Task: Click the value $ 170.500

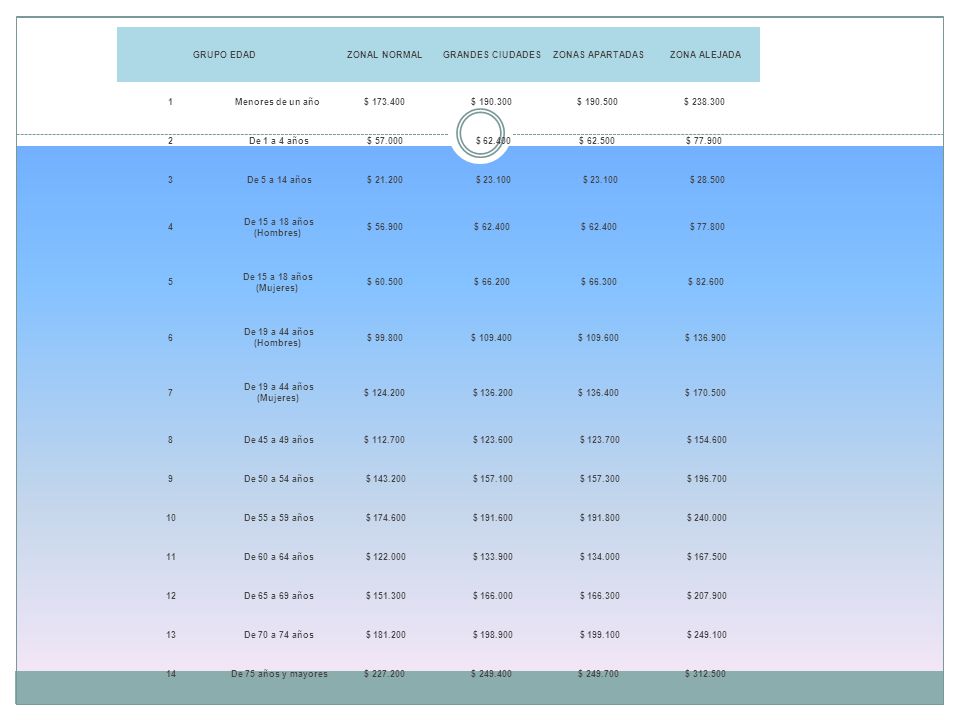Action: (705, 393)
